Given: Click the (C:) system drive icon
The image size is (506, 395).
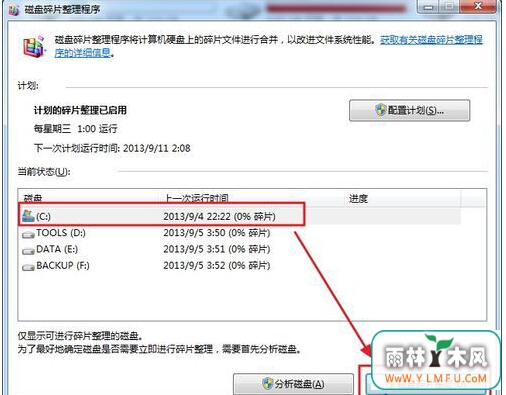Looking at the screenshot, I should [x=28, y=216].
